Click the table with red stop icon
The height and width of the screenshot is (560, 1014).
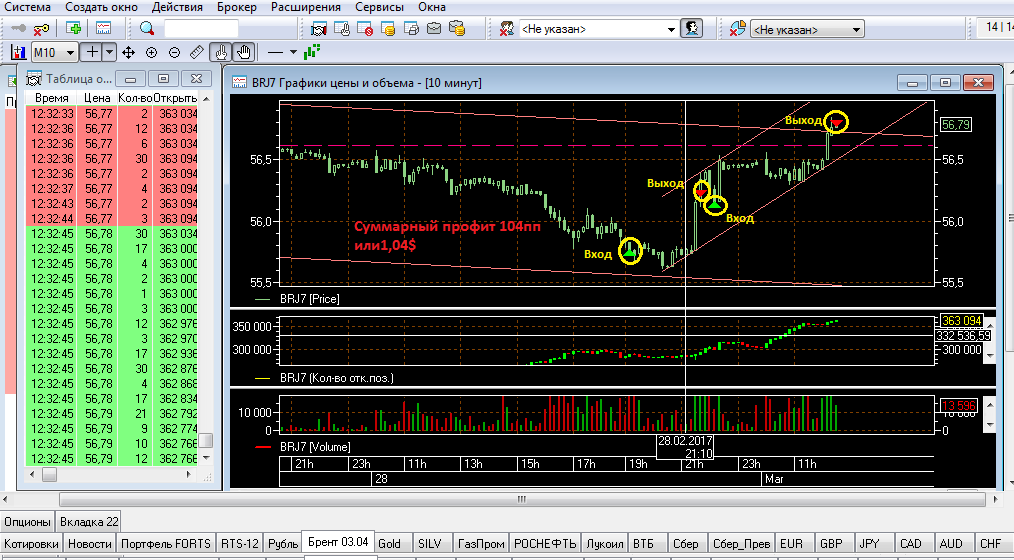click(x=365, y=28)
